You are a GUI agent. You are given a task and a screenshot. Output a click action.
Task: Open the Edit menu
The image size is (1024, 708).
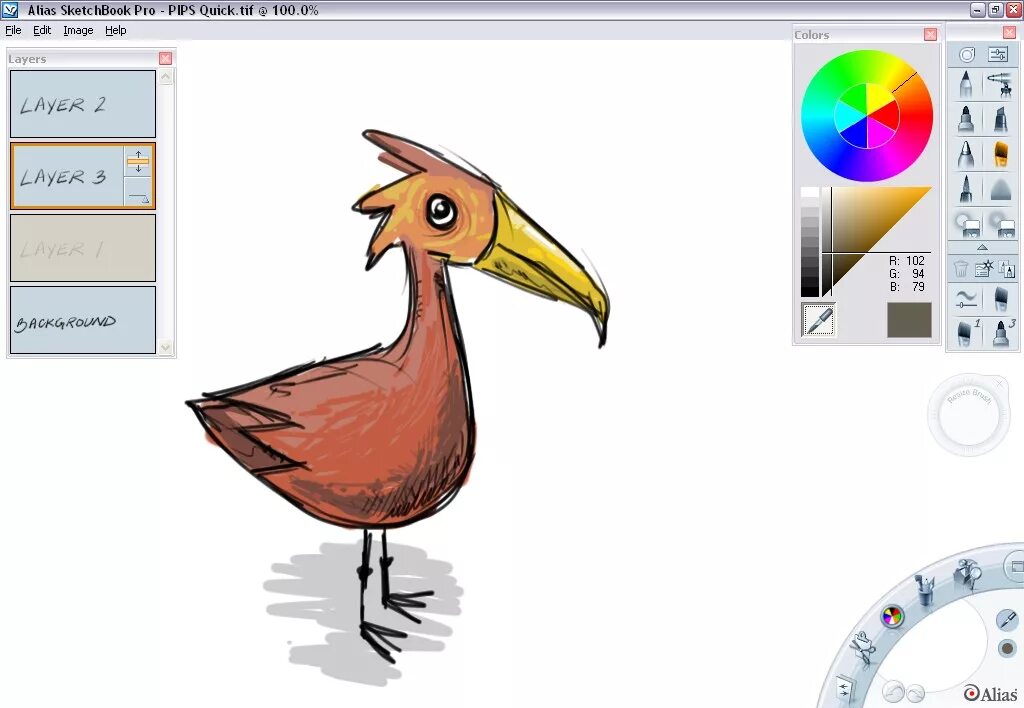pos(42,30)
